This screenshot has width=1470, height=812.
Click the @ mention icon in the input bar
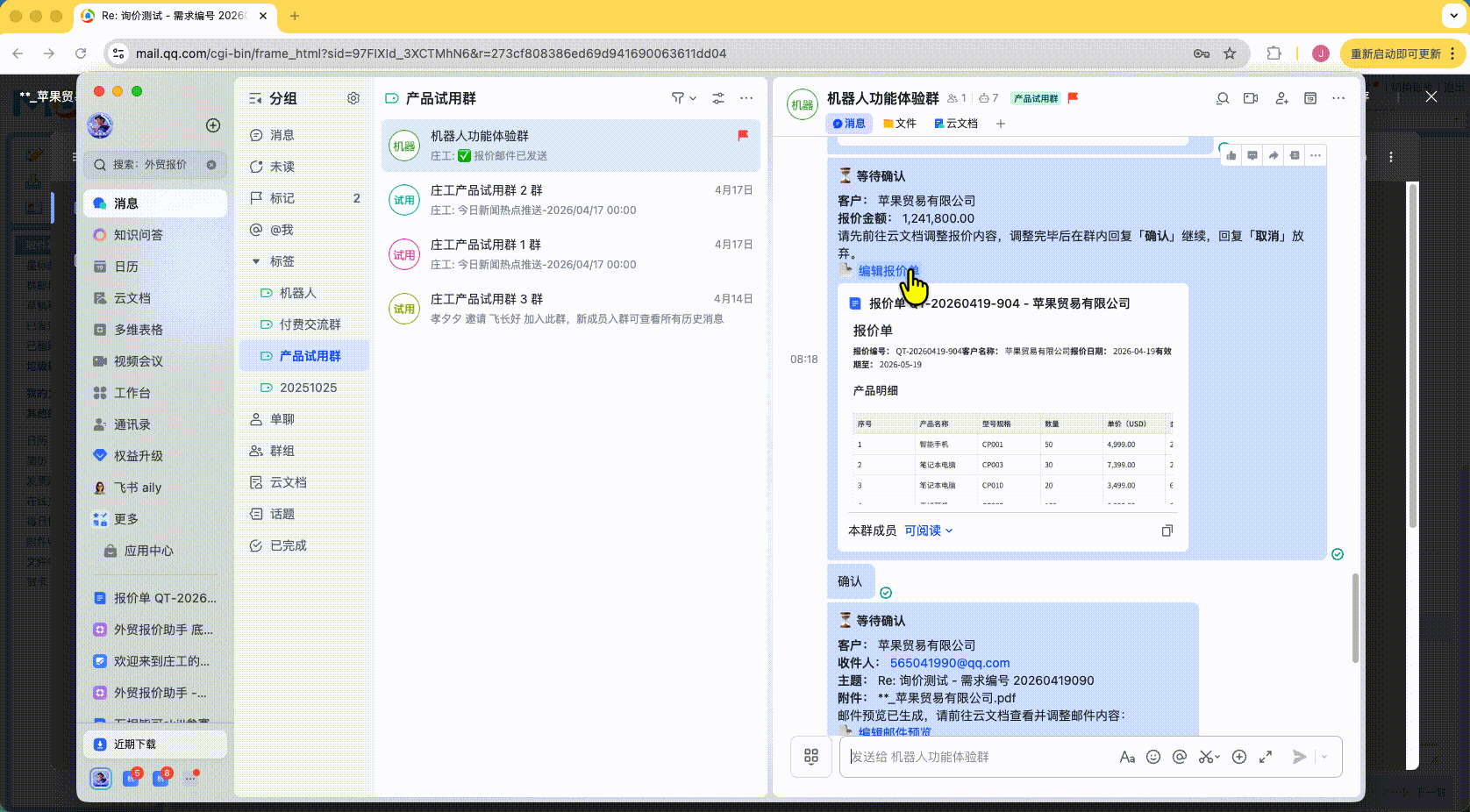[x=1180, y=757]
